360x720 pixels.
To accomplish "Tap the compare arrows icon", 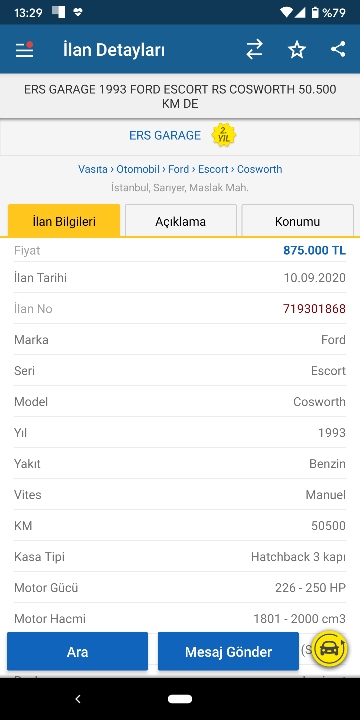I will 254,49.
